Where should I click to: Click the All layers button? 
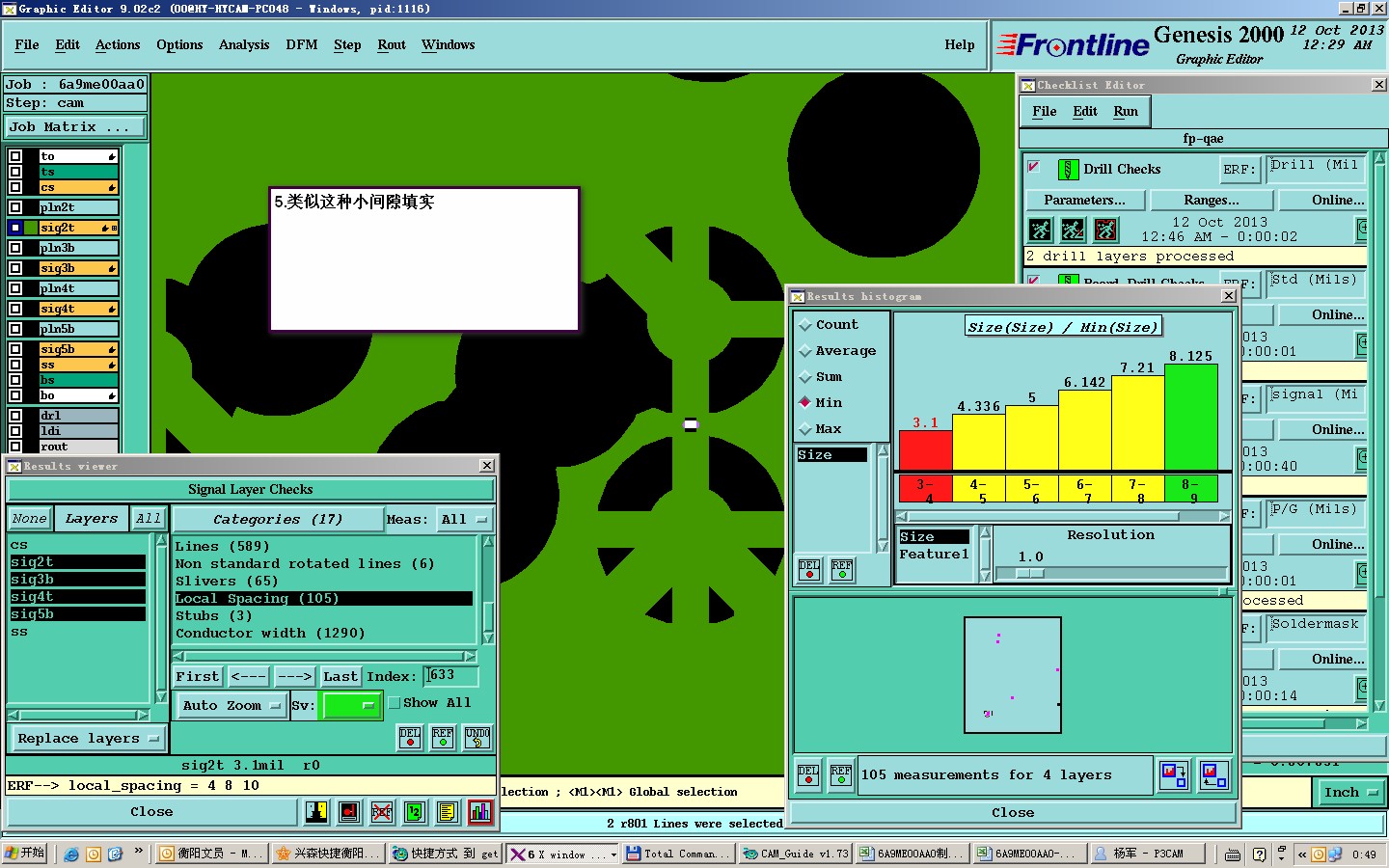(149, 519)
